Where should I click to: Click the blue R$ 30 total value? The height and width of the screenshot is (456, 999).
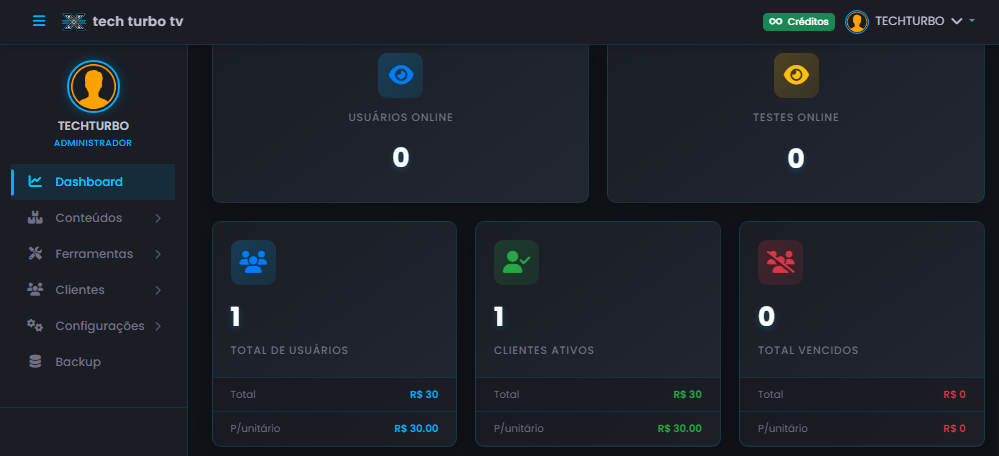(424, 395)
